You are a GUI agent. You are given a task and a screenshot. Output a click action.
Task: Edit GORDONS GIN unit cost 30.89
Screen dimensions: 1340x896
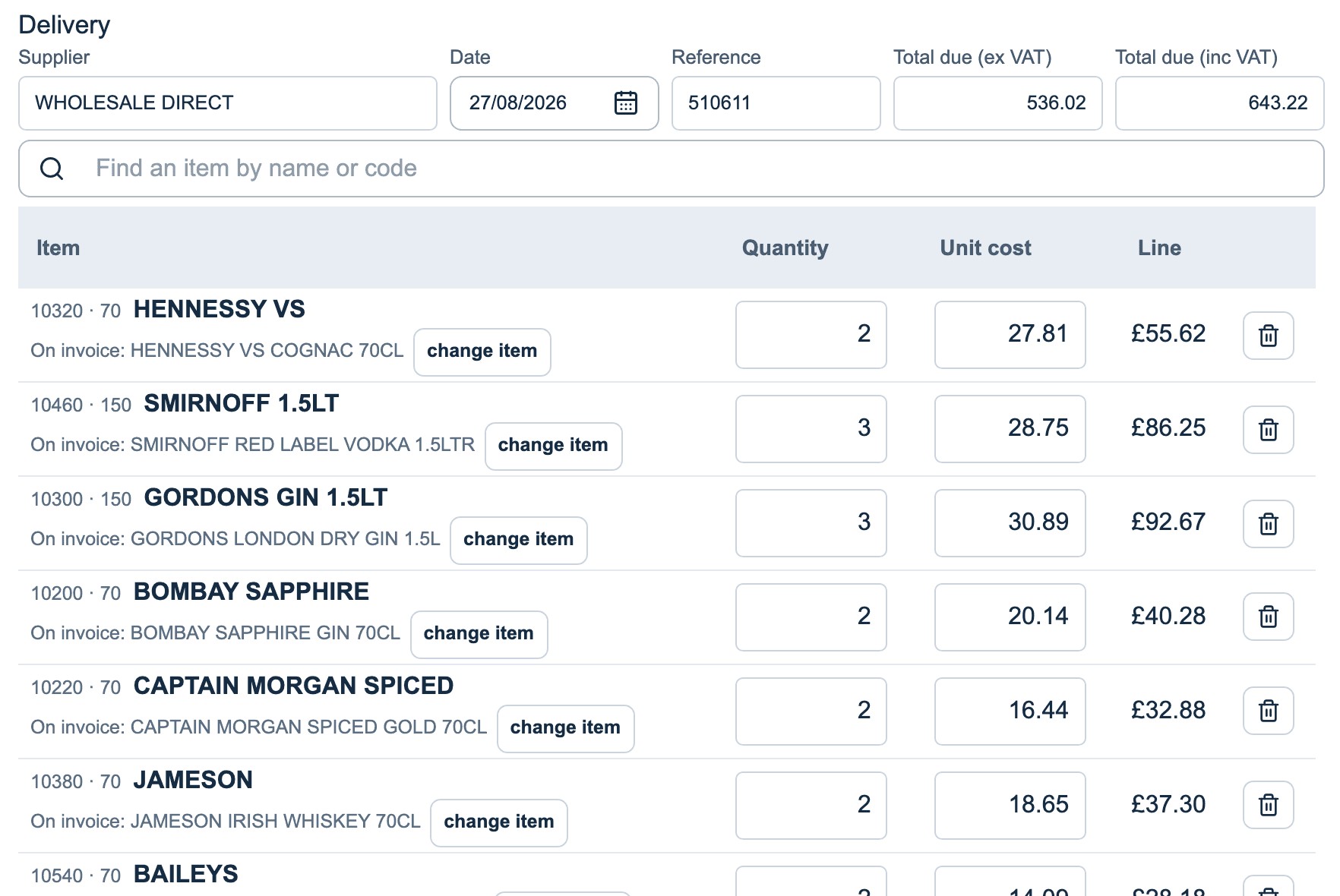point(1010,523)
